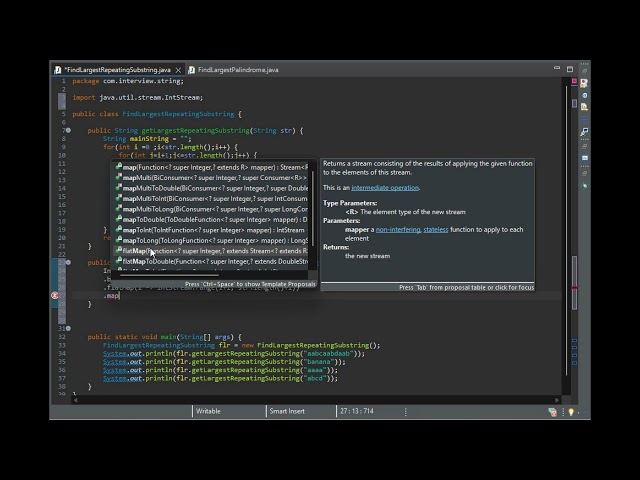Open the monitor-shaped view icon in right trim
This screenshot has height=480, width=640.
pyautogui.click(x=584, y=132)
